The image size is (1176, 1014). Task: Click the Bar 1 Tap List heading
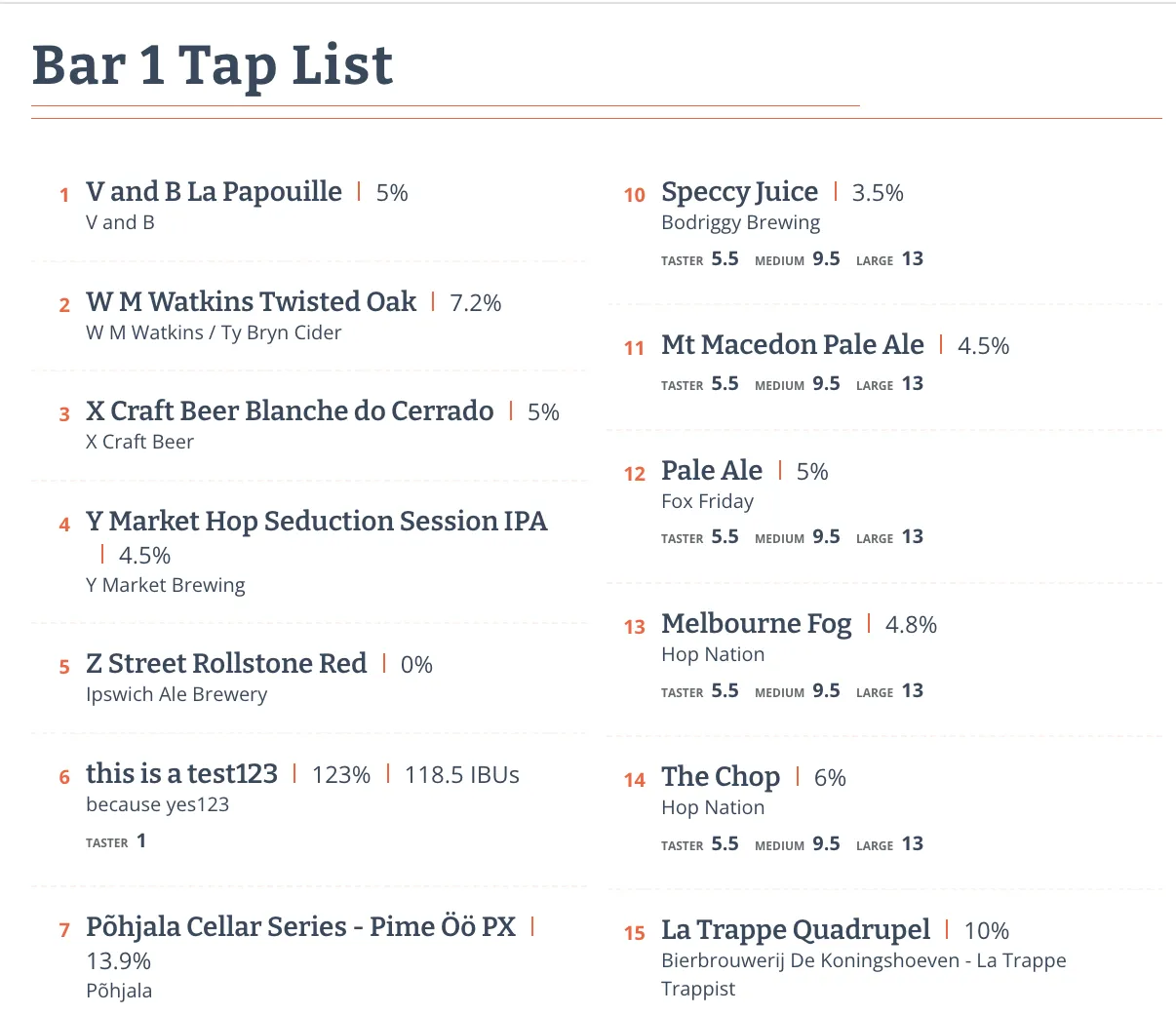coord(213,66)
